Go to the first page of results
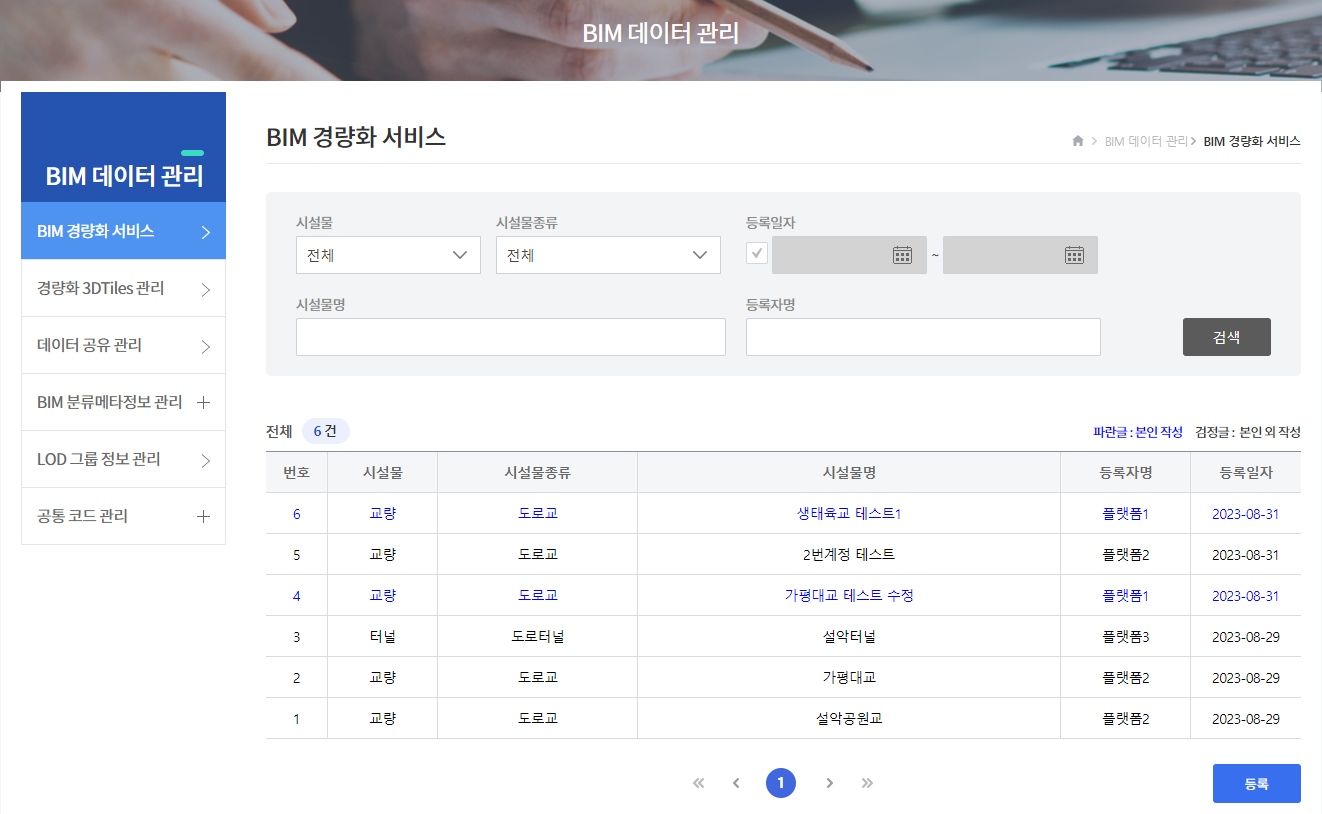Screen dimensions: 1322x814 coord(698,783)
